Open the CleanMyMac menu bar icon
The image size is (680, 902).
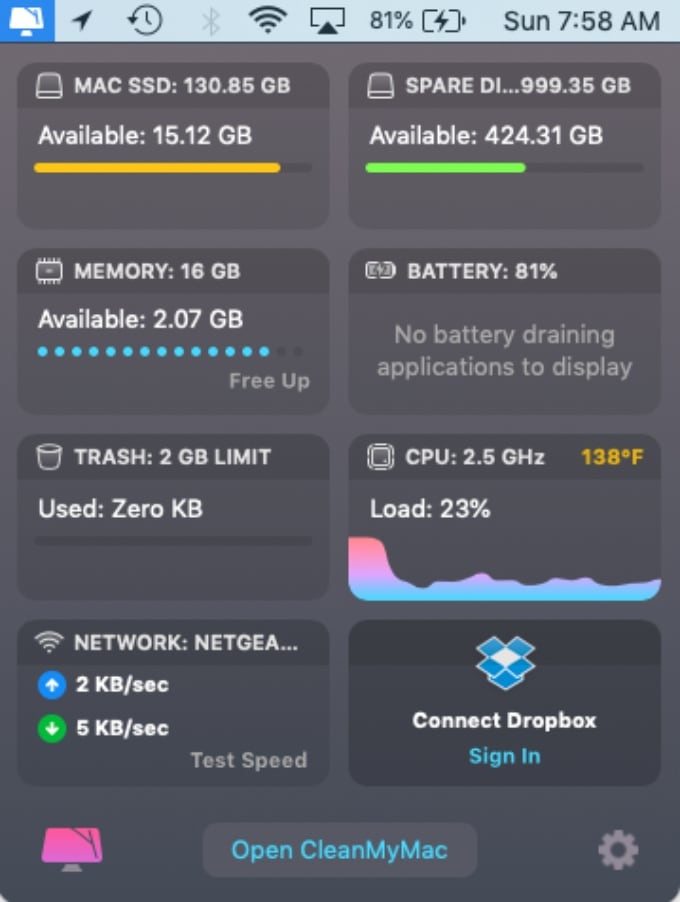coord(27,19)
